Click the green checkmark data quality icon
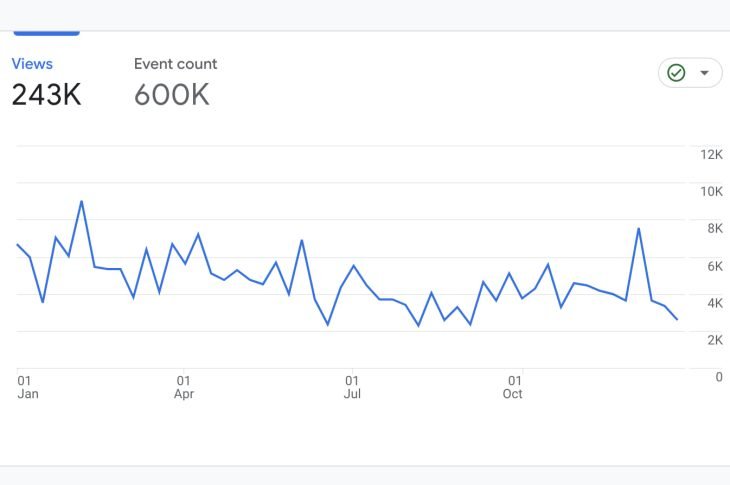Image resolution: width=730 pixels, height=485 pixels. click(x=676, y=73)
